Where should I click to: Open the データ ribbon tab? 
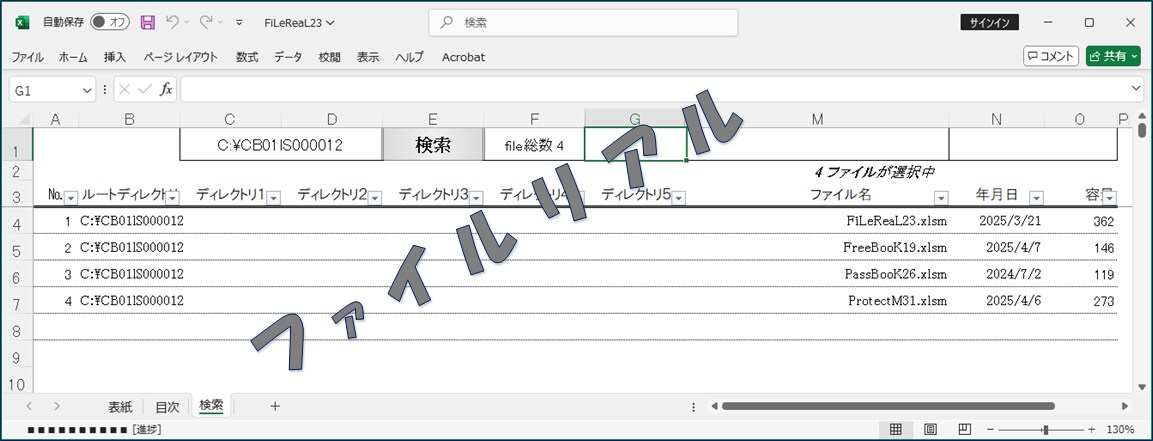point(288,57)
